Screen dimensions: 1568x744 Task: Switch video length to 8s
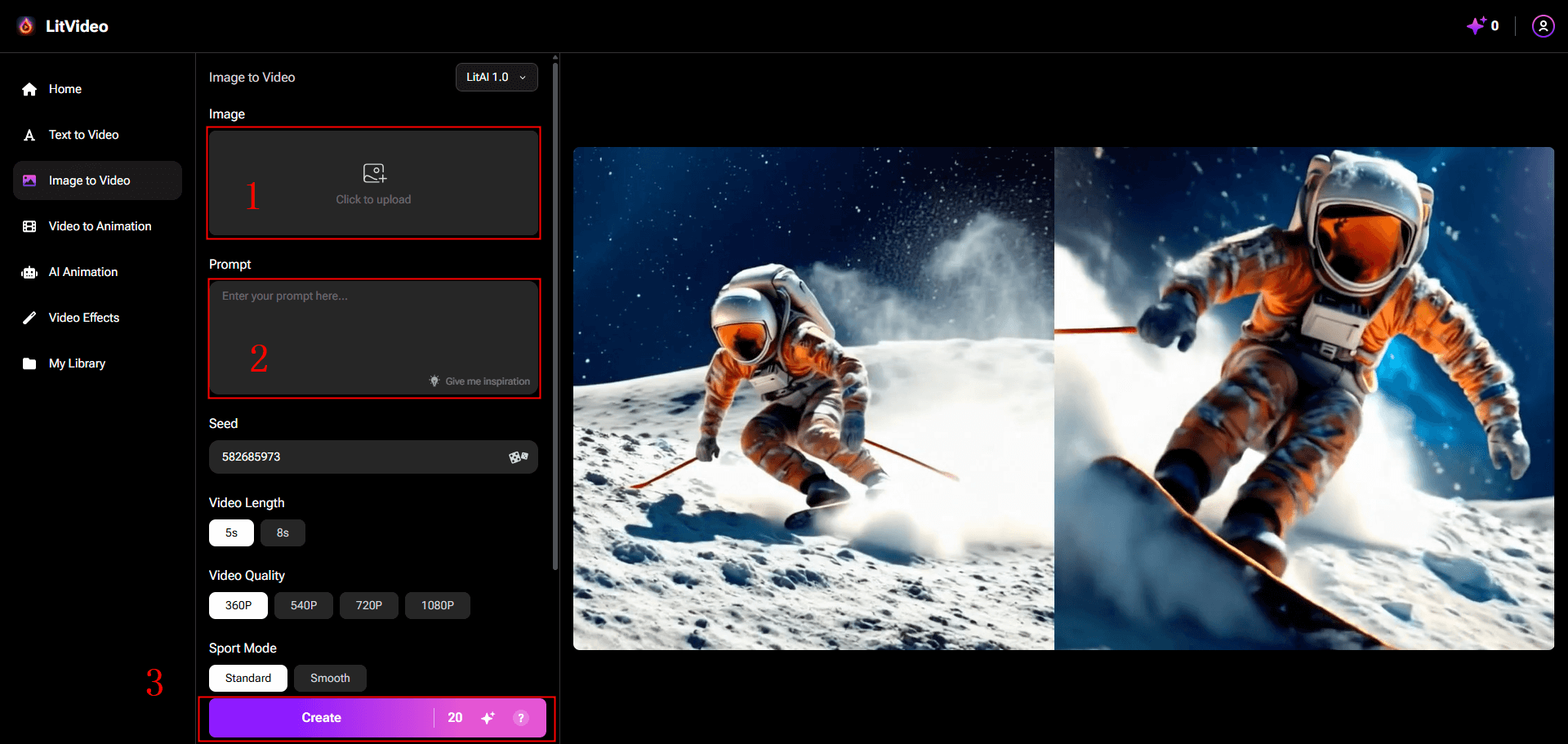282,532
